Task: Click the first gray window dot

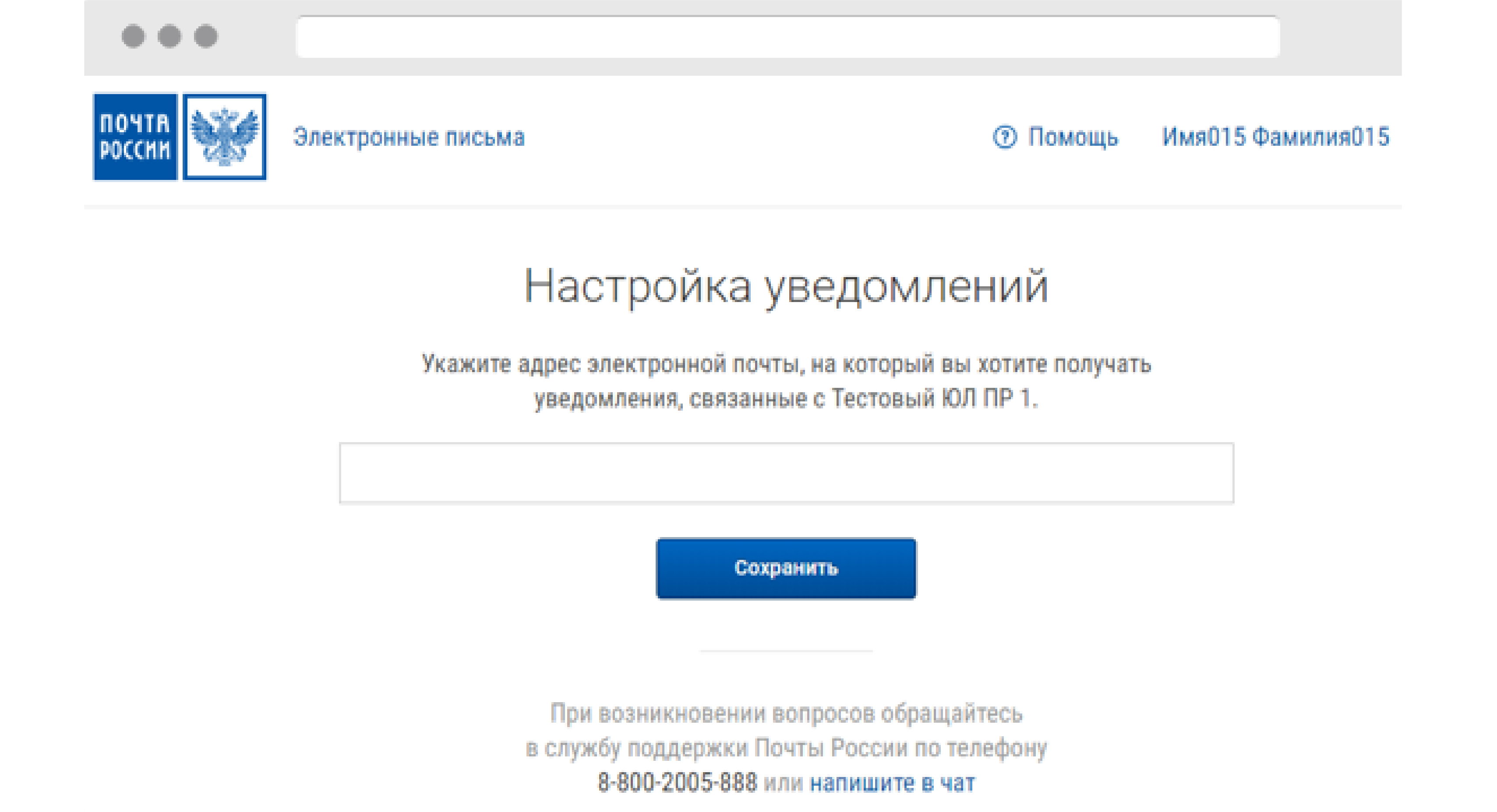Action: coord(133,36)
